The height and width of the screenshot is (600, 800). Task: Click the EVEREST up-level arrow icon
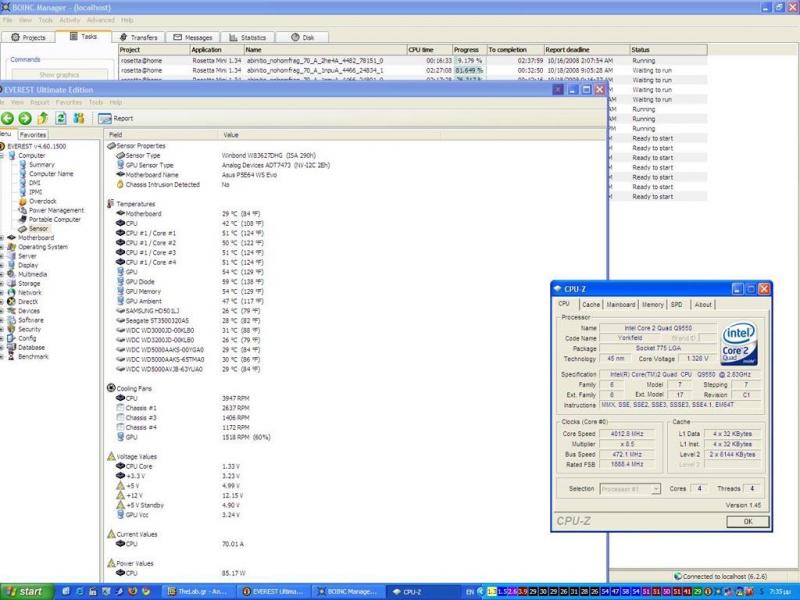point(42,118)
